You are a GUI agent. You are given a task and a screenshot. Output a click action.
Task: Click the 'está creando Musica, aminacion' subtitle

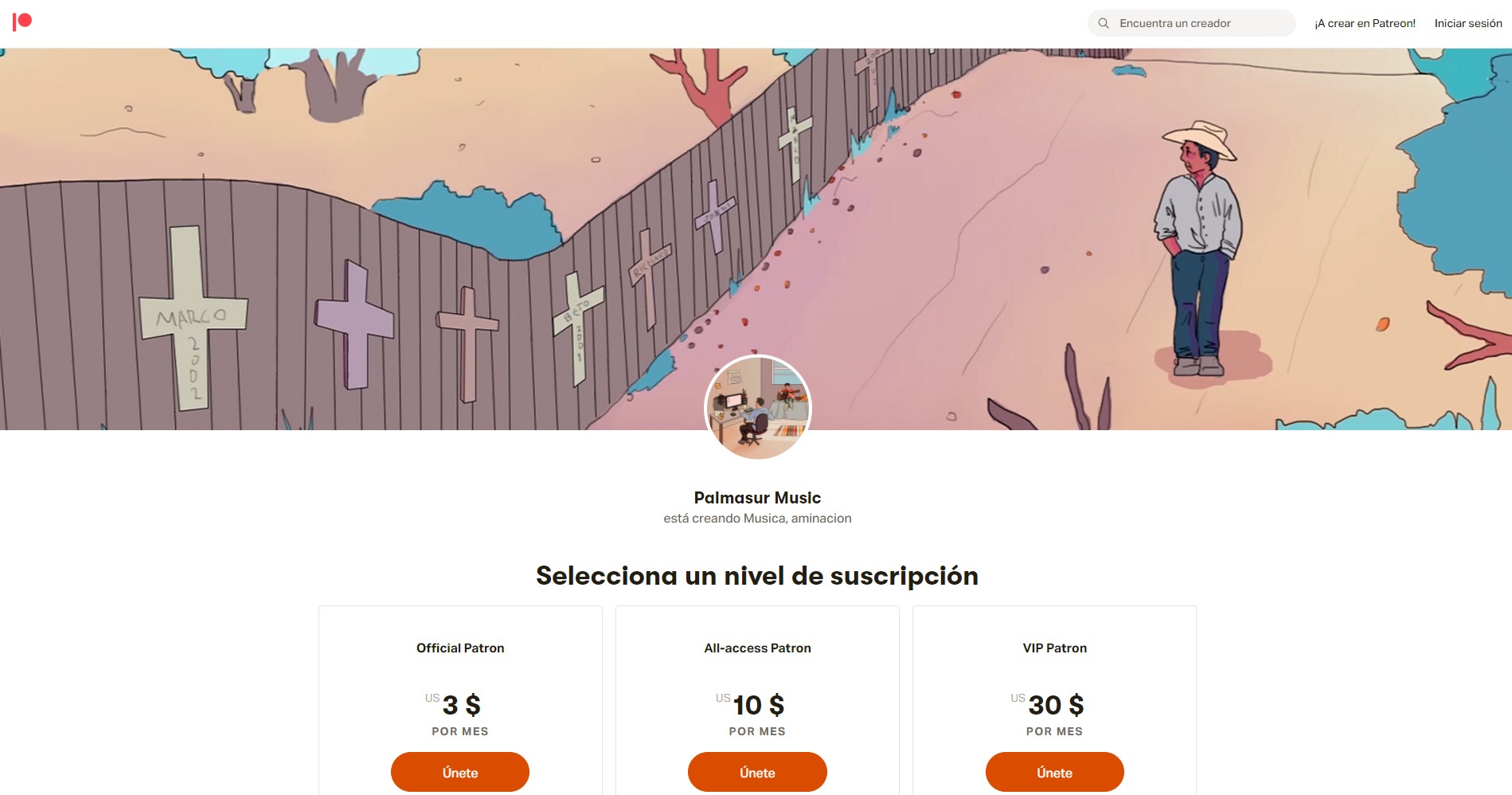[x=757, y=519]
